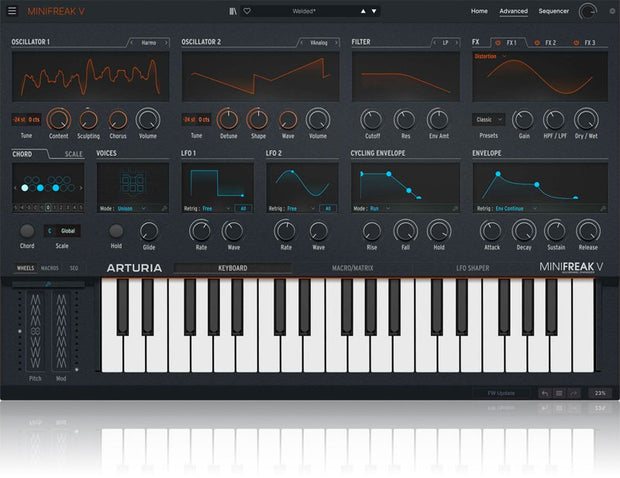The image size is (620, 478).
Task: Click the distortion curve display in FX
Action: pyautogui.click(x=540, y=77)
